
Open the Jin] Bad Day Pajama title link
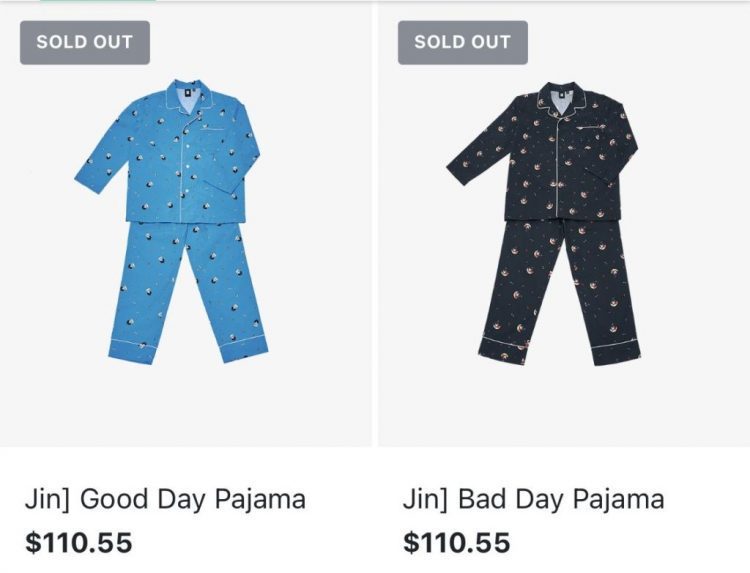click(533, 498)
